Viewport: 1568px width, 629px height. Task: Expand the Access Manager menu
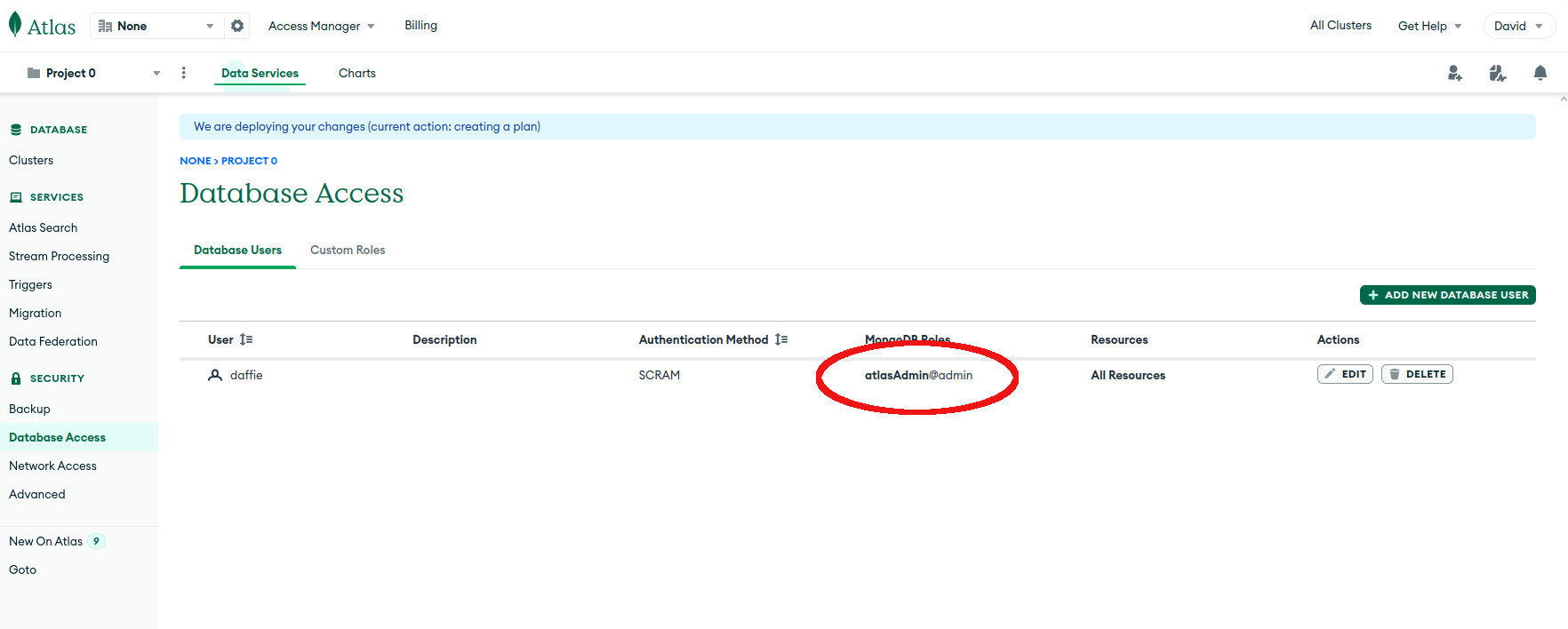click(321, 26)
